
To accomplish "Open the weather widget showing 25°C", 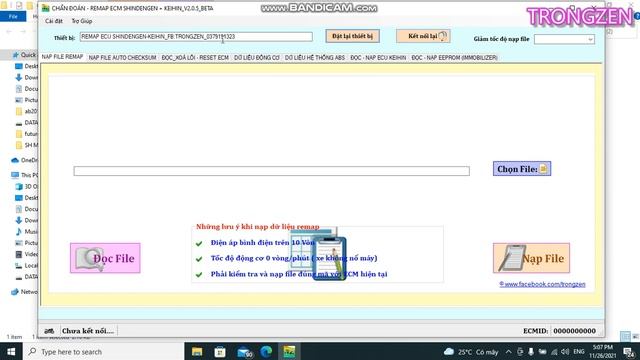I will 471,351.
